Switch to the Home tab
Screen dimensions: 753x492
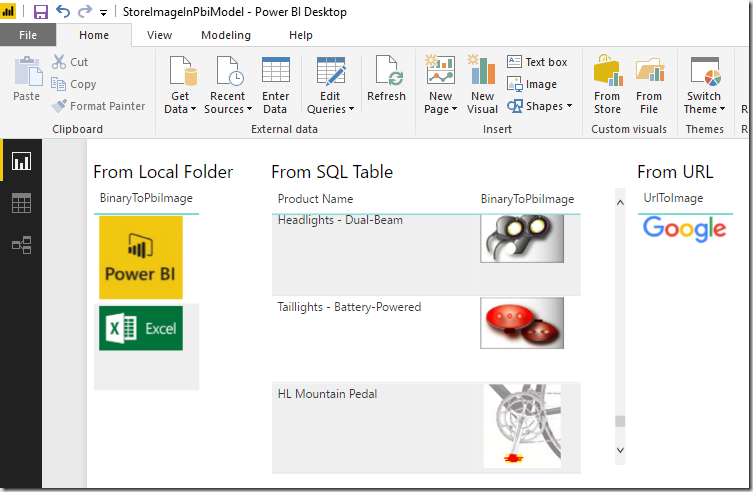(x=94, y=35)
